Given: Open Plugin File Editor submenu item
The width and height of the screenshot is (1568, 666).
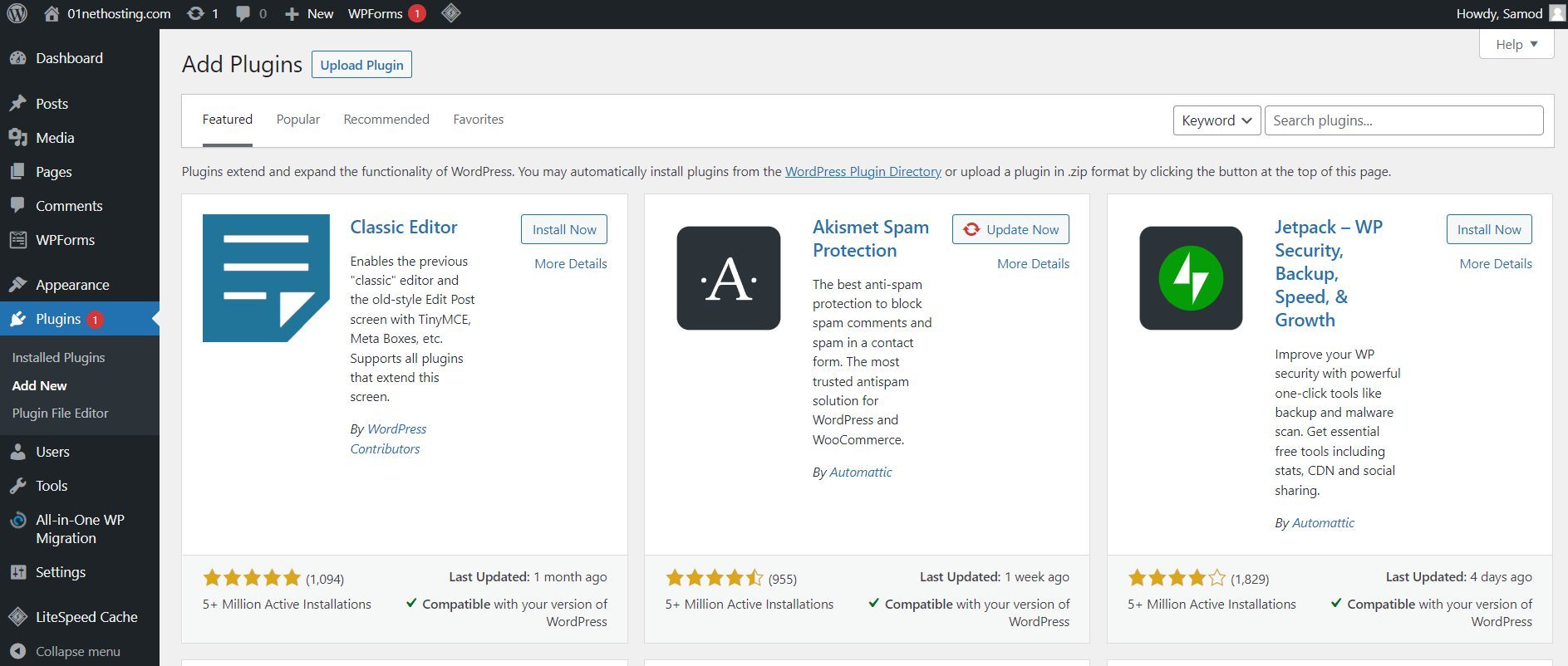Looking at the screenshot, I should pyautogui.click(x=61, y=413).
